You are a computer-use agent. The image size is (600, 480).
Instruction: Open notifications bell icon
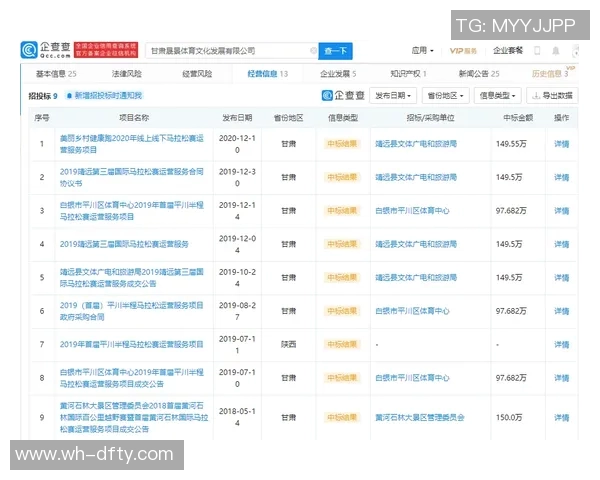click(556, 51)
